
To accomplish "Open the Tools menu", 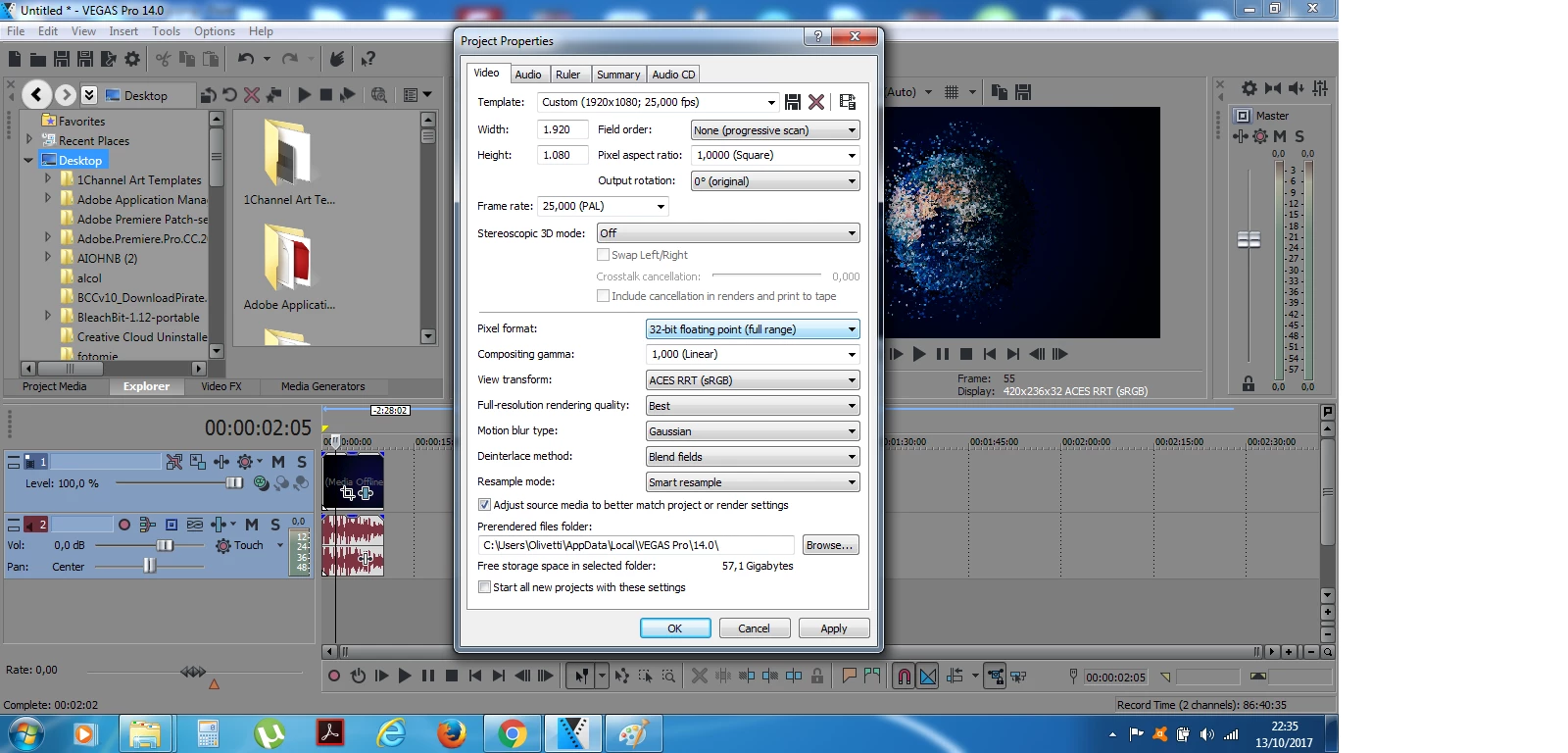I will pyautogui.click(x=166, y=31).
